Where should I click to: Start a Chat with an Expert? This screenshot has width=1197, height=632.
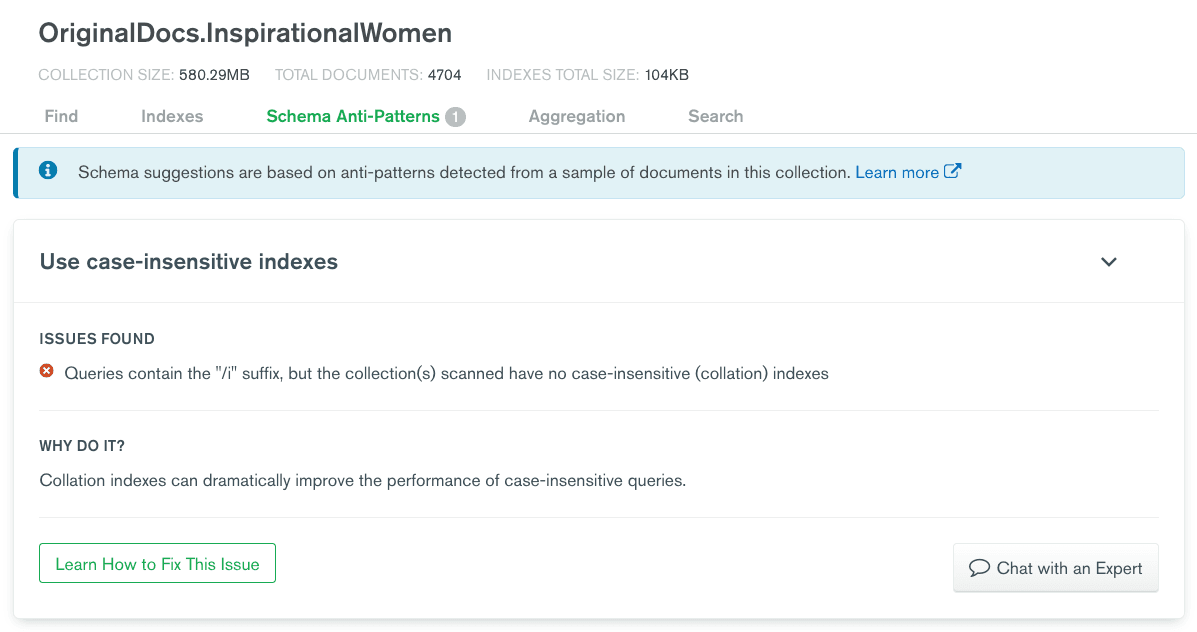pyautogui.click(x=1055, y=568)
